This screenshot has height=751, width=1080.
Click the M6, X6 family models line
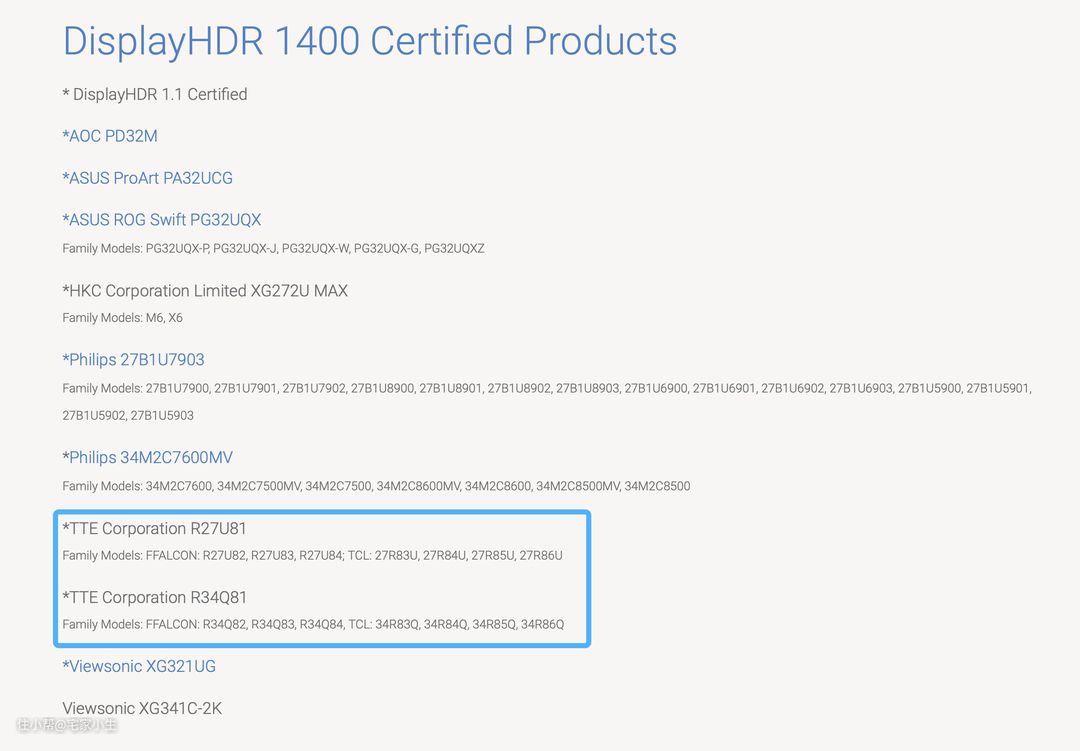pyautogui.click(x=122, y=318)
